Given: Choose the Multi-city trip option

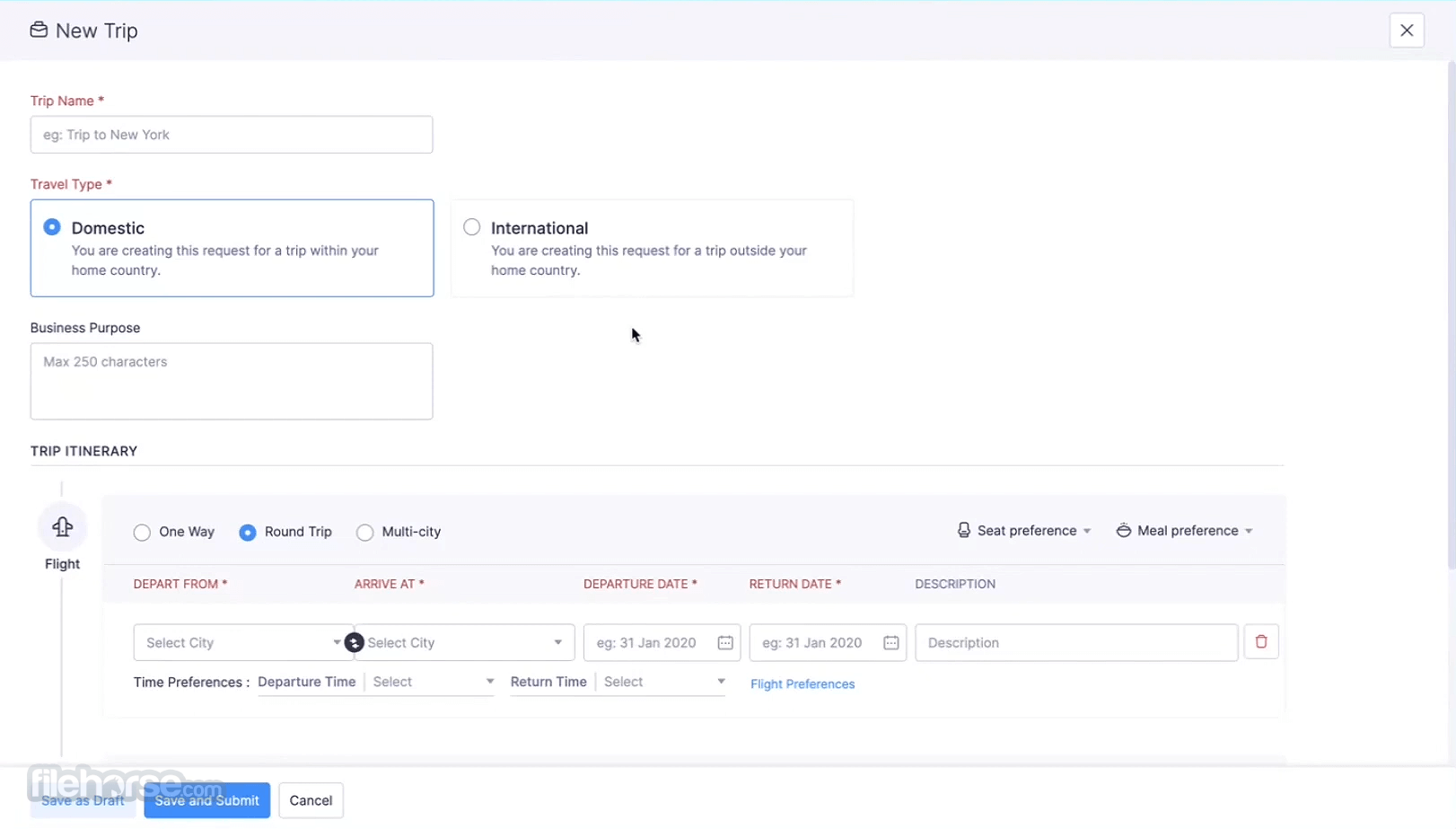Looking at the screenshot, I should point(364,533).
